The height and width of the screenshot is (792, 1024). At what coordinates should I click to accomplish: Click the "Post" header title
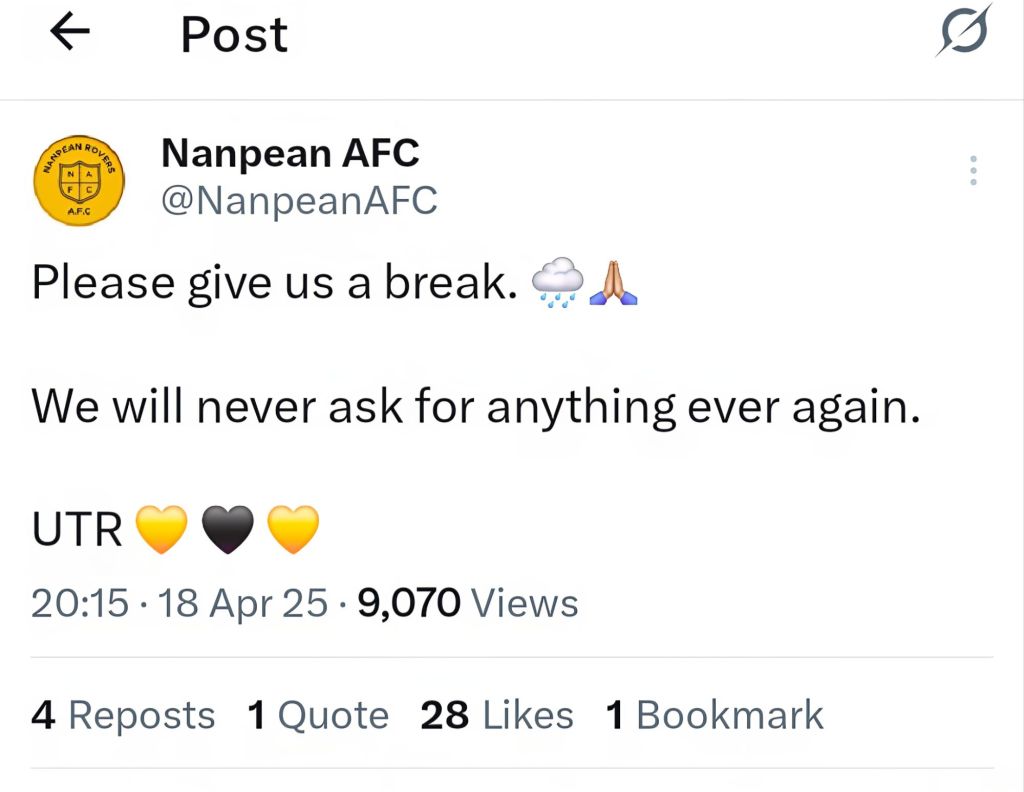234,36
